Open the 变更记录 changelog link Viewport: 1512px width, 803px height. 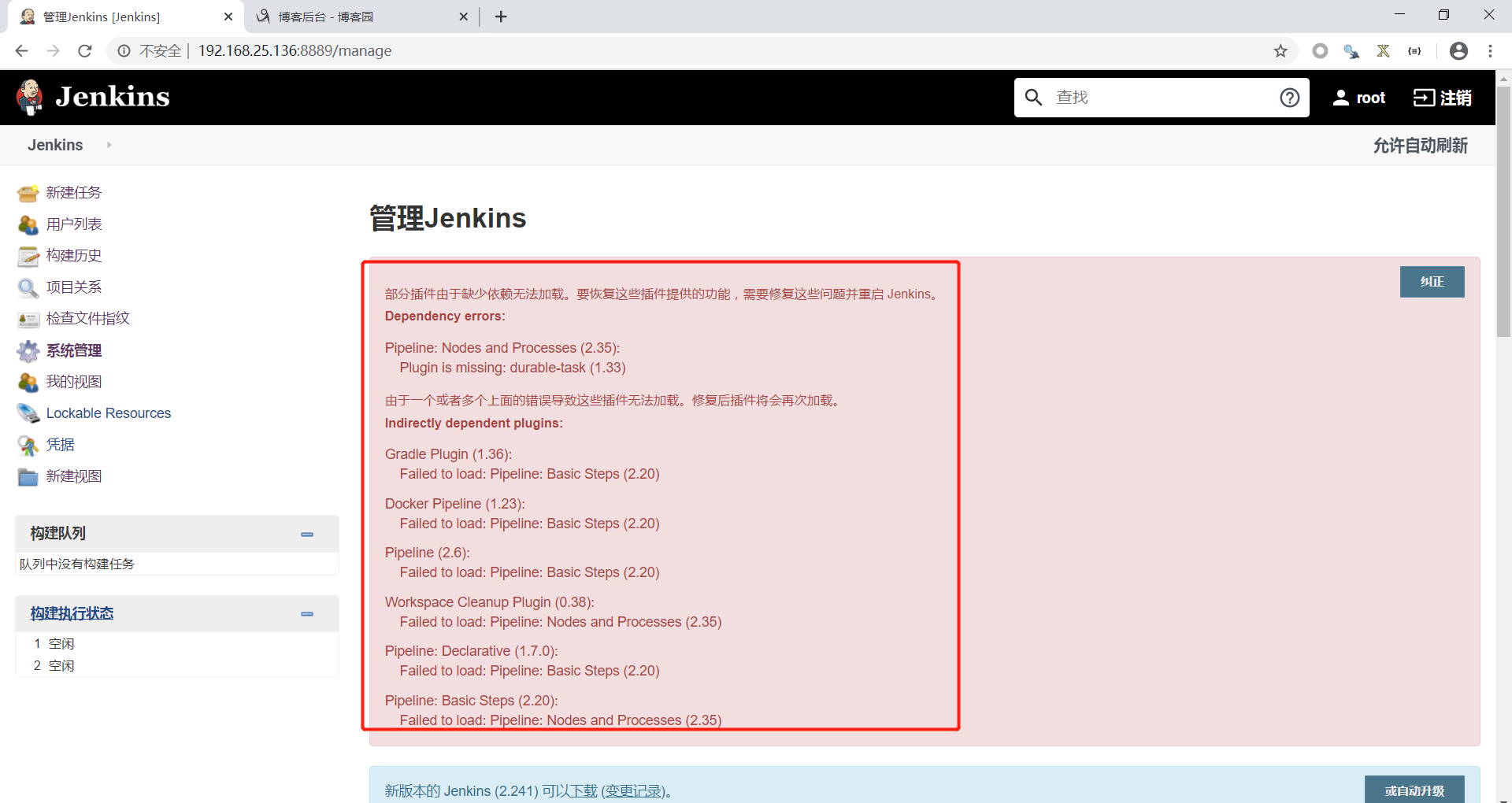coord(633,791)
